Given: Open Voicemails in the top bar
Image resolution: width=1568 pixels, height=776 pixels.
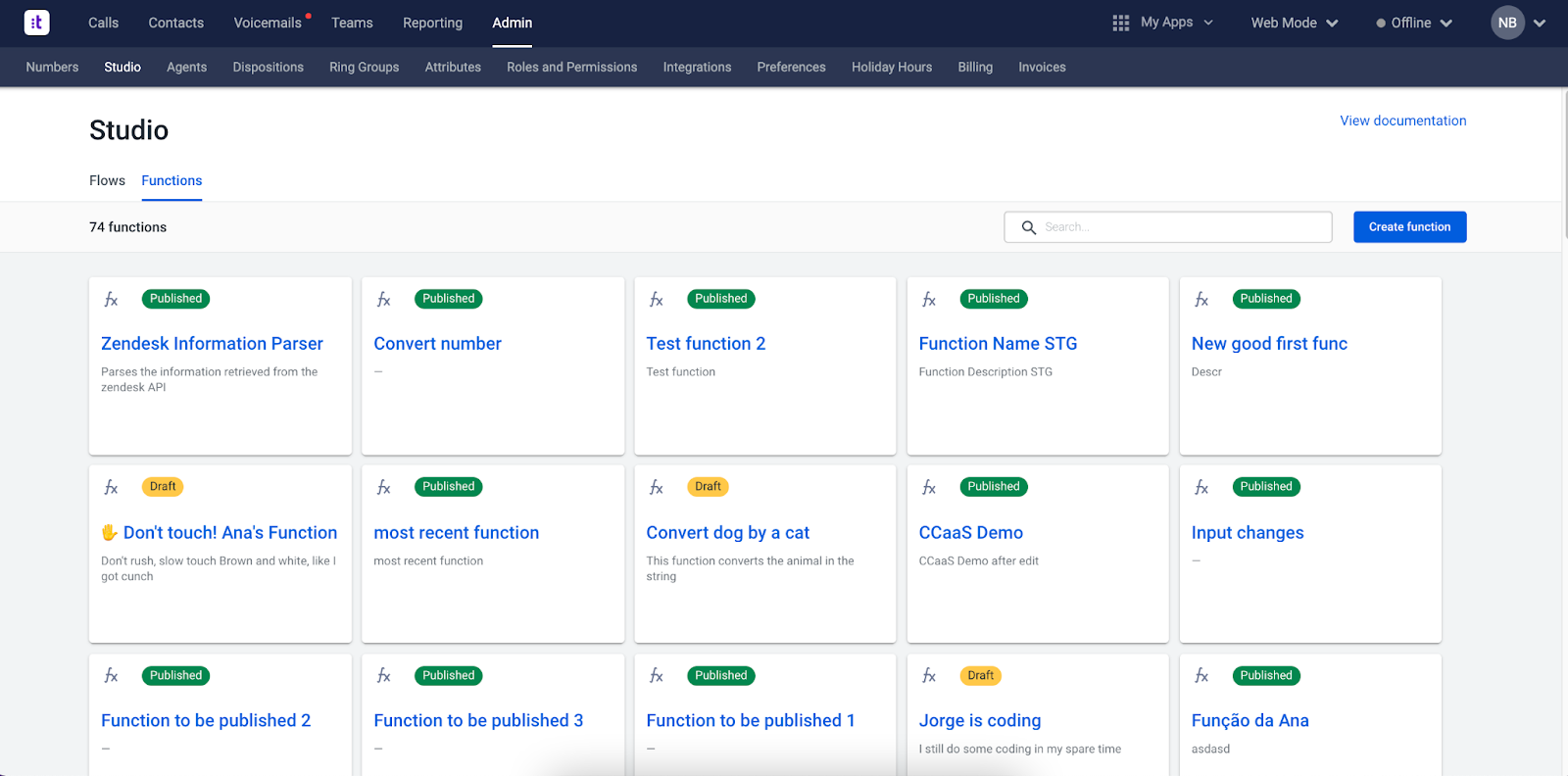Looking at the screenshot, I should click(x=268, y=23).
